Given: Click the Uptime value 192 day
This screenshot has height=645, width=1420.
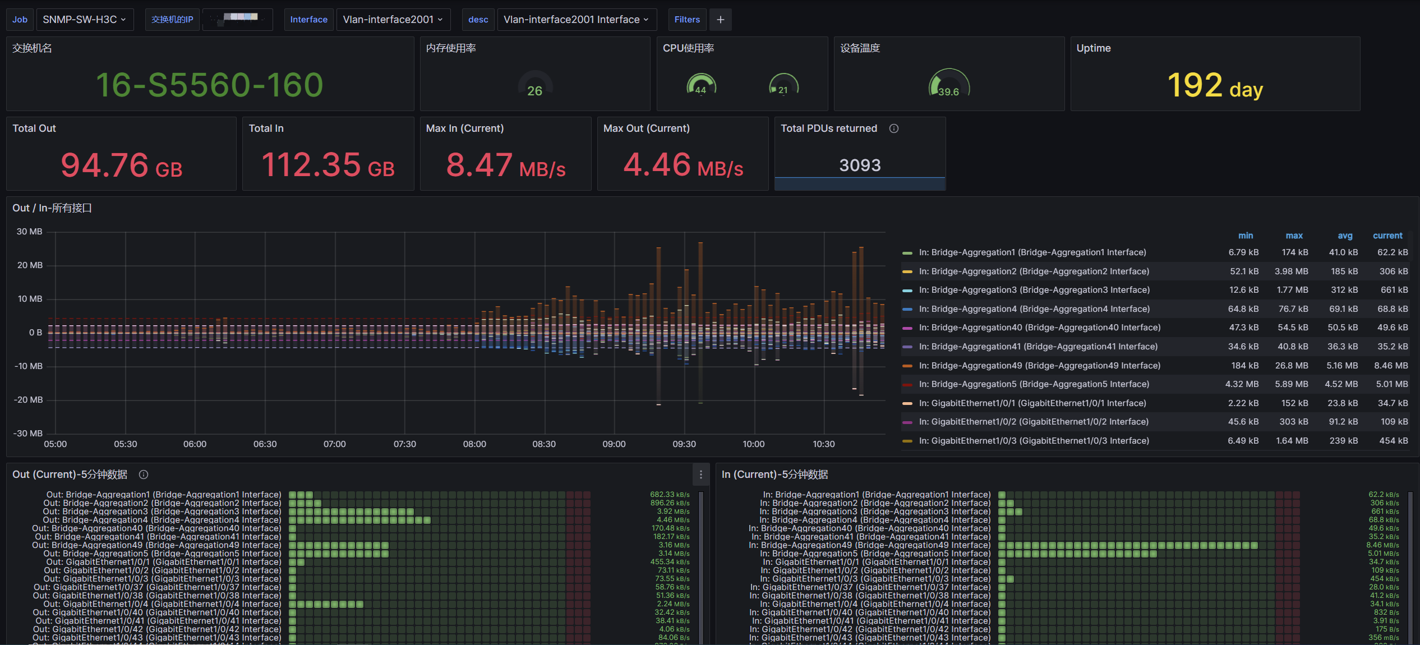Looking at the screenshot, I should tap(1215, 86).
